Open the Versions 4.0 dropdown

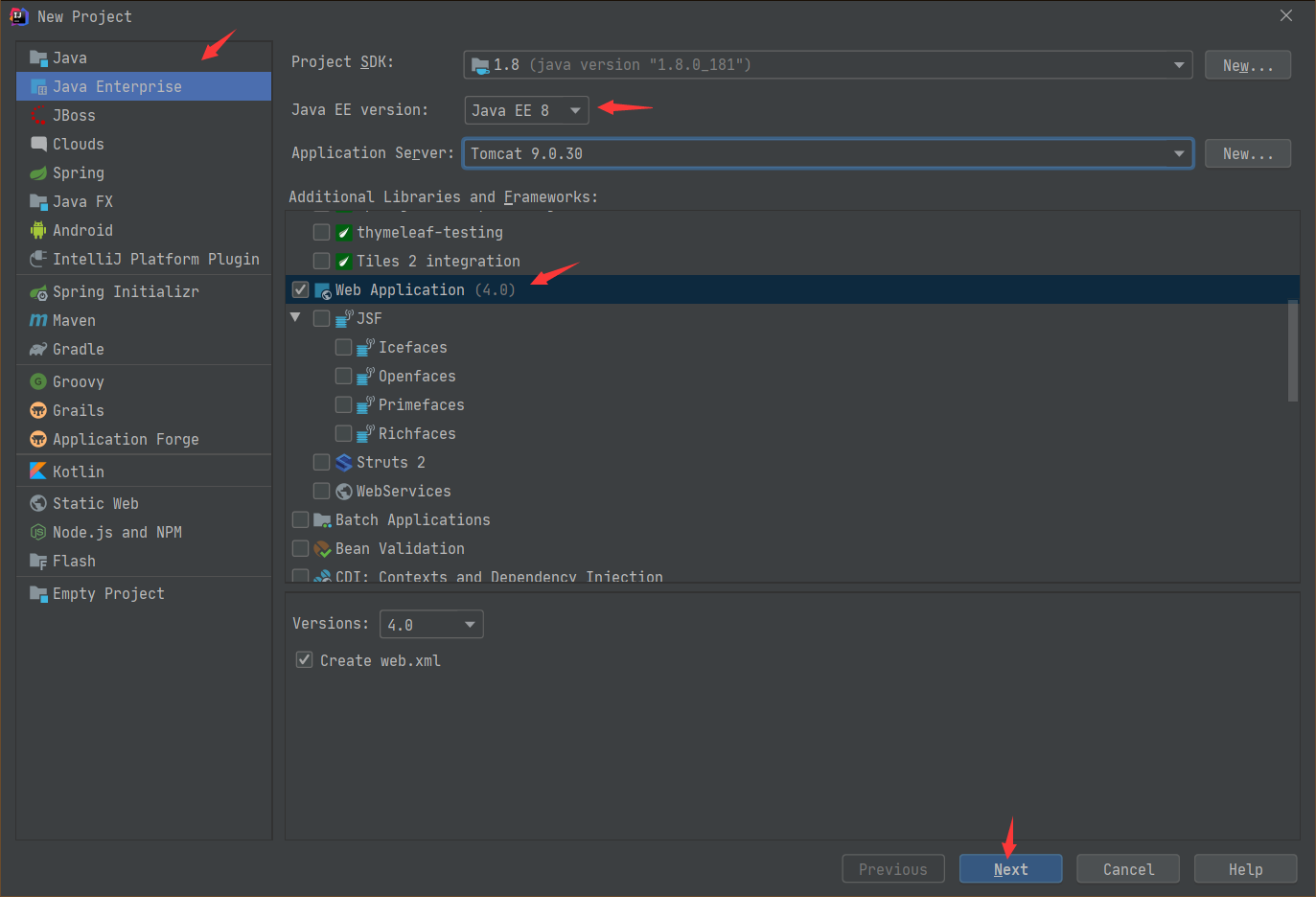[431, 624]
